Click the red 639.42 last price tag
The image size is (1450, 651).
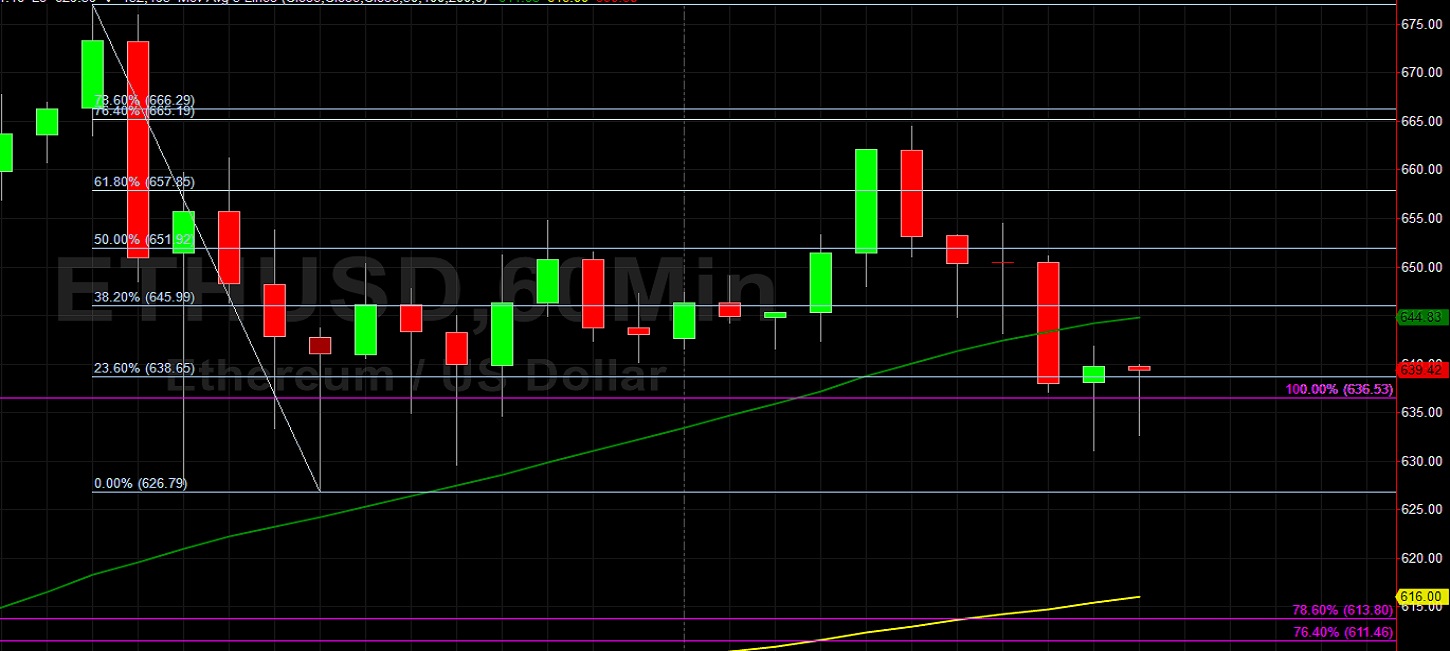click(1423, 370)
